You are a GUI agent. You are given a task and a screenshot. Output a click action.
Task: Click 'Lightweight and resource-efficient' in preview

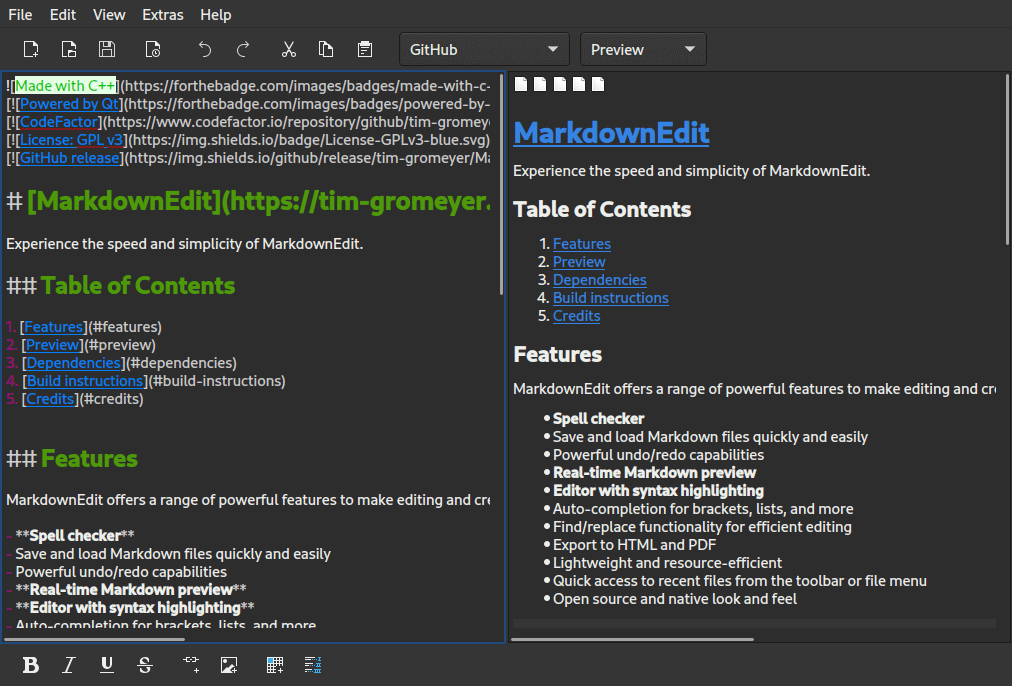coord(667,563)
